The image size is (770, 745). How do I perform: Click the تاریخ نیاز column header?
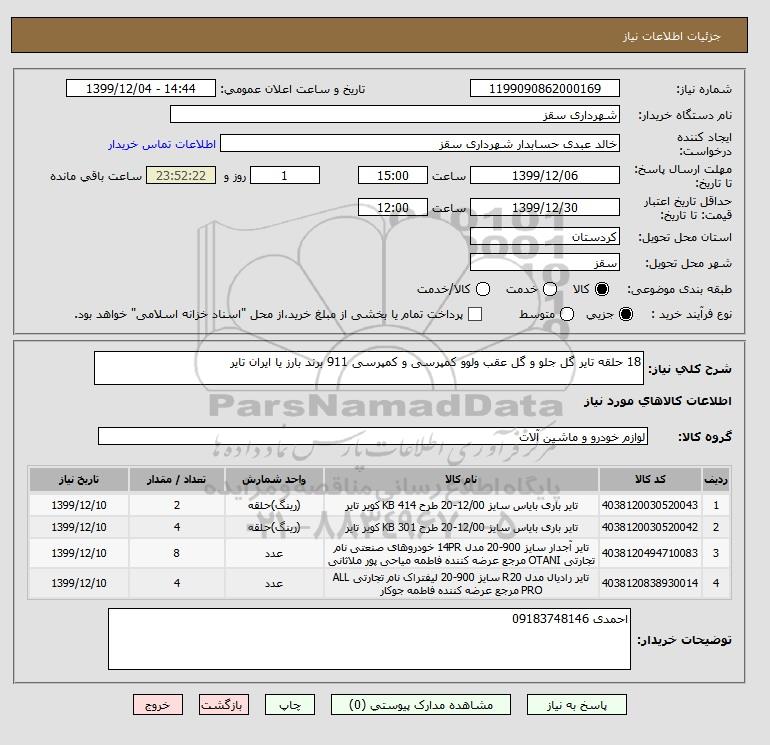point(79,479)
